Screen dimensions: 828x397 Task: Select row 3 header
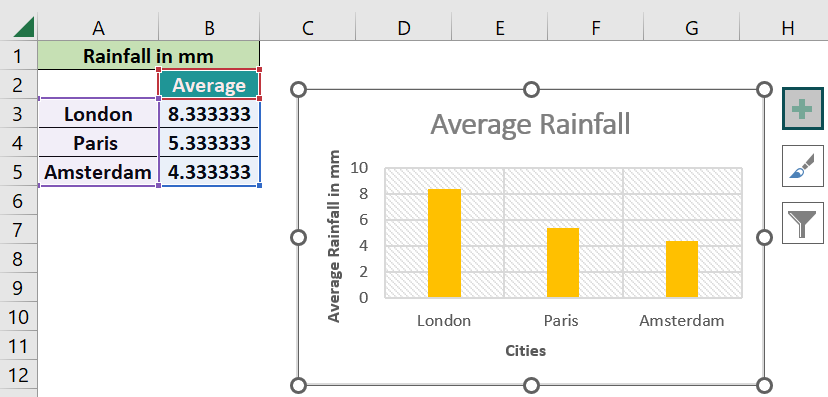18,114
